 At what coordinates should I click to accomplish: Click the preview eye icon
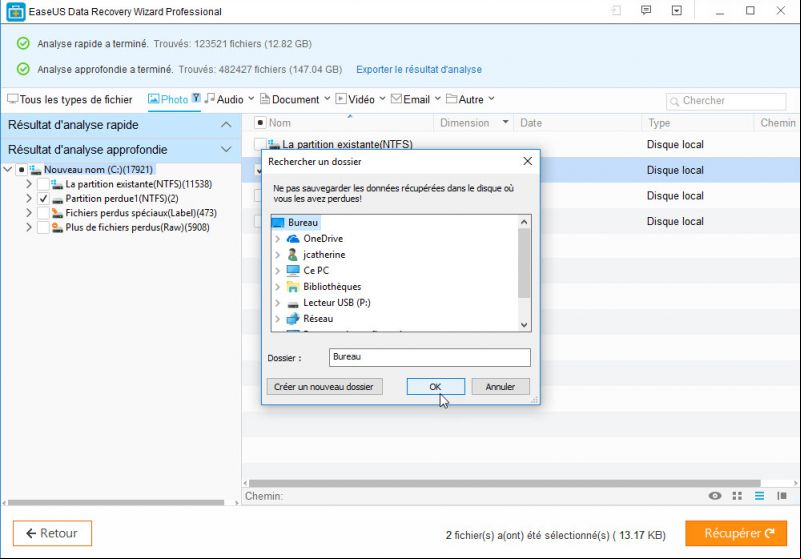pyautogui.click(x=715, y=496)
